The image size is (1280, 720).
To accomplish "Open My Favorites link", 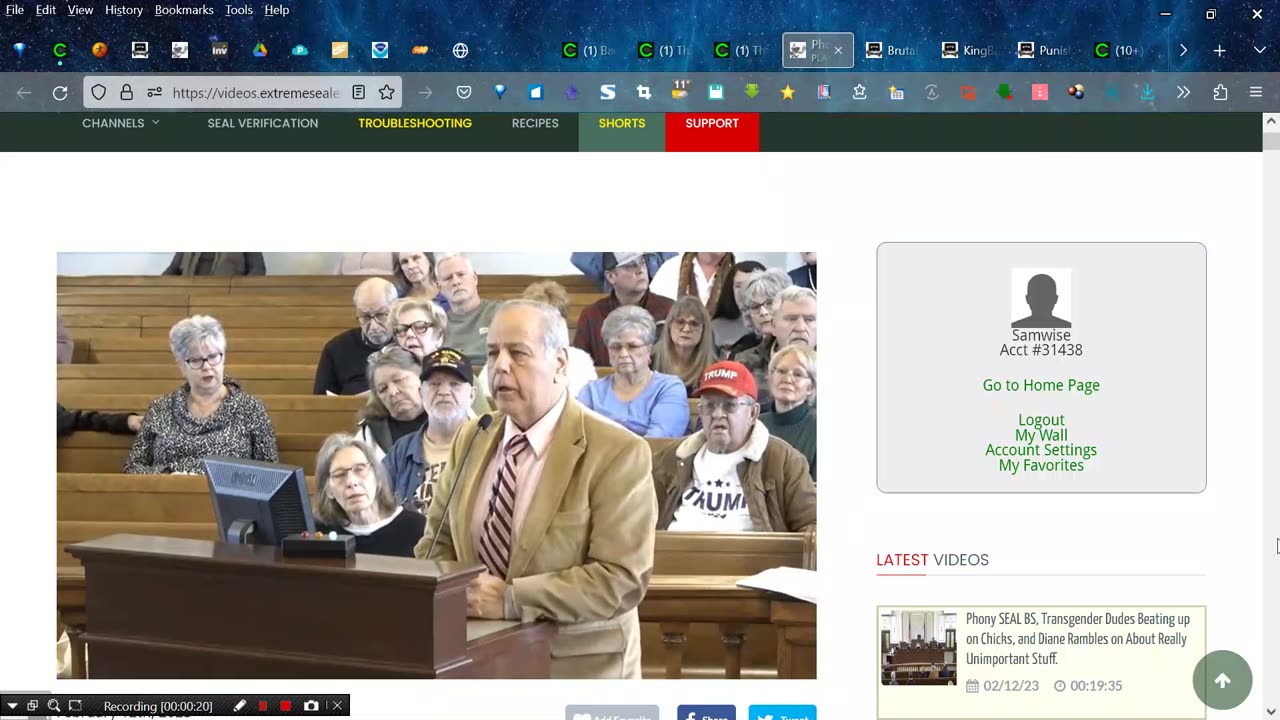I will [1041, 465].
